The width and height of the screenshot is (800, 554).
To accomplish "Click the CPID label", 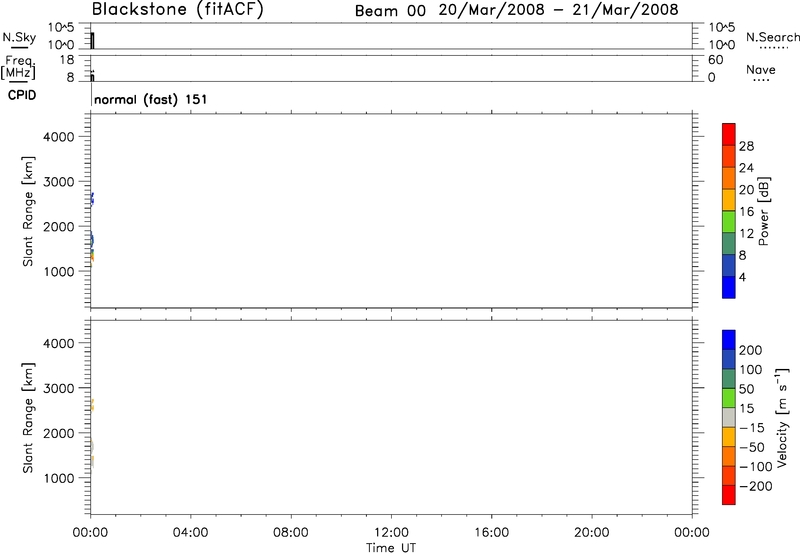I will click(x=22, y=95).
